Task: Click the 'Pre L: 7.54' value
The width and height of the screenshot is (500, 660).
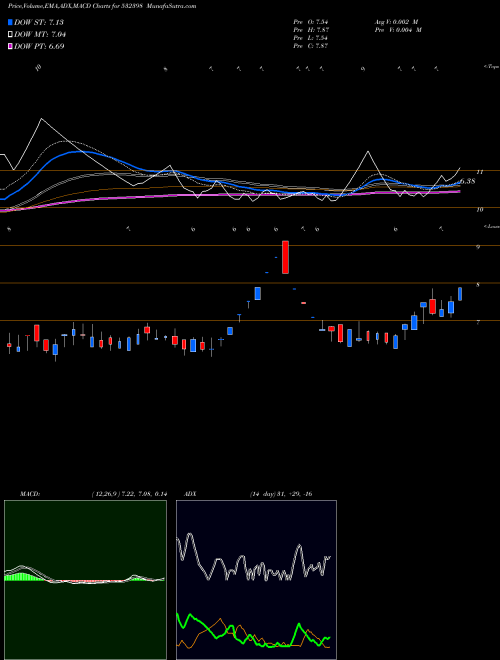Action: 311,38
